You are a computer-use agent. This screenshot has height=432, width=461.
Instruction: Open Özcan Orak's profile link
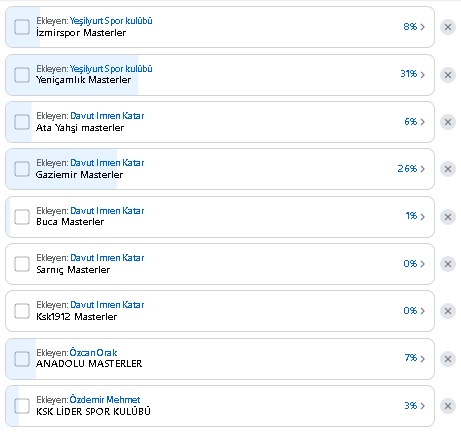93,353
